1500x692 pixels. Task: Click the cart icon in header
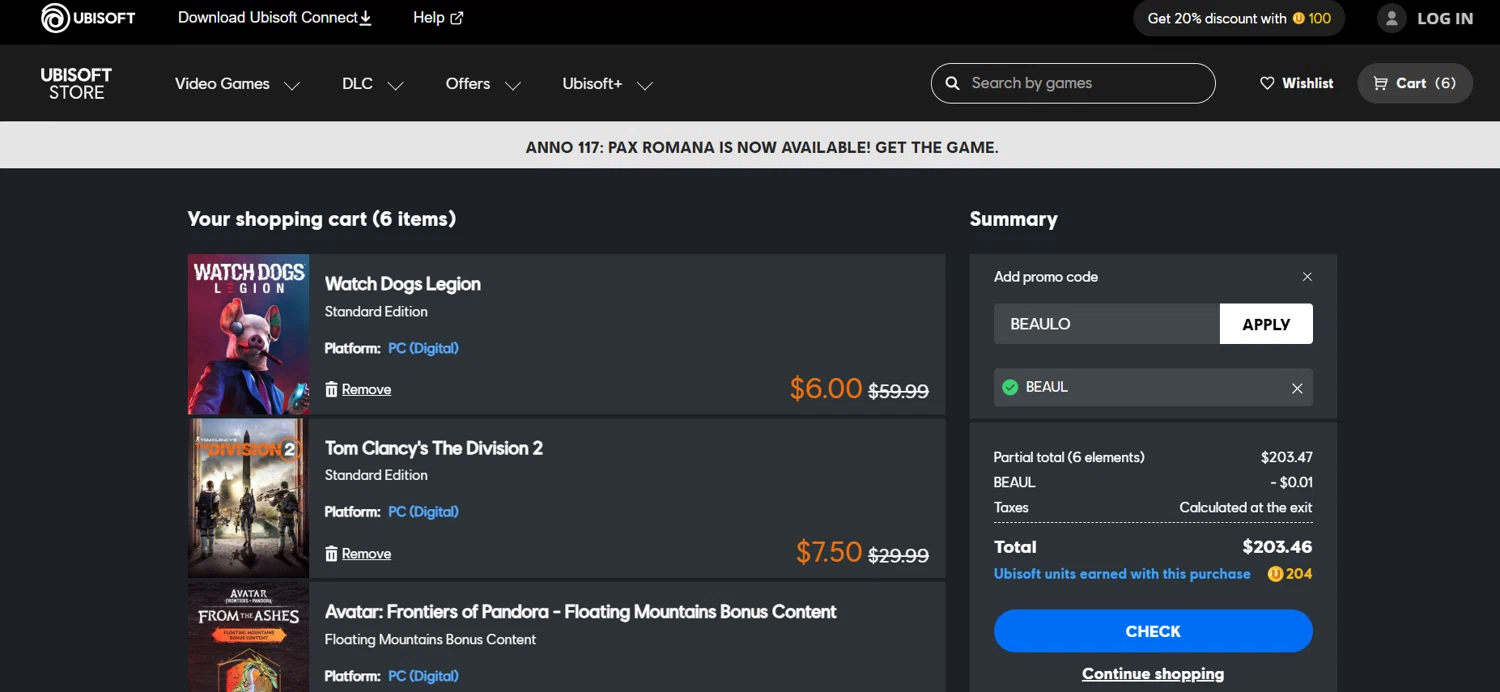coord(1381,83)
